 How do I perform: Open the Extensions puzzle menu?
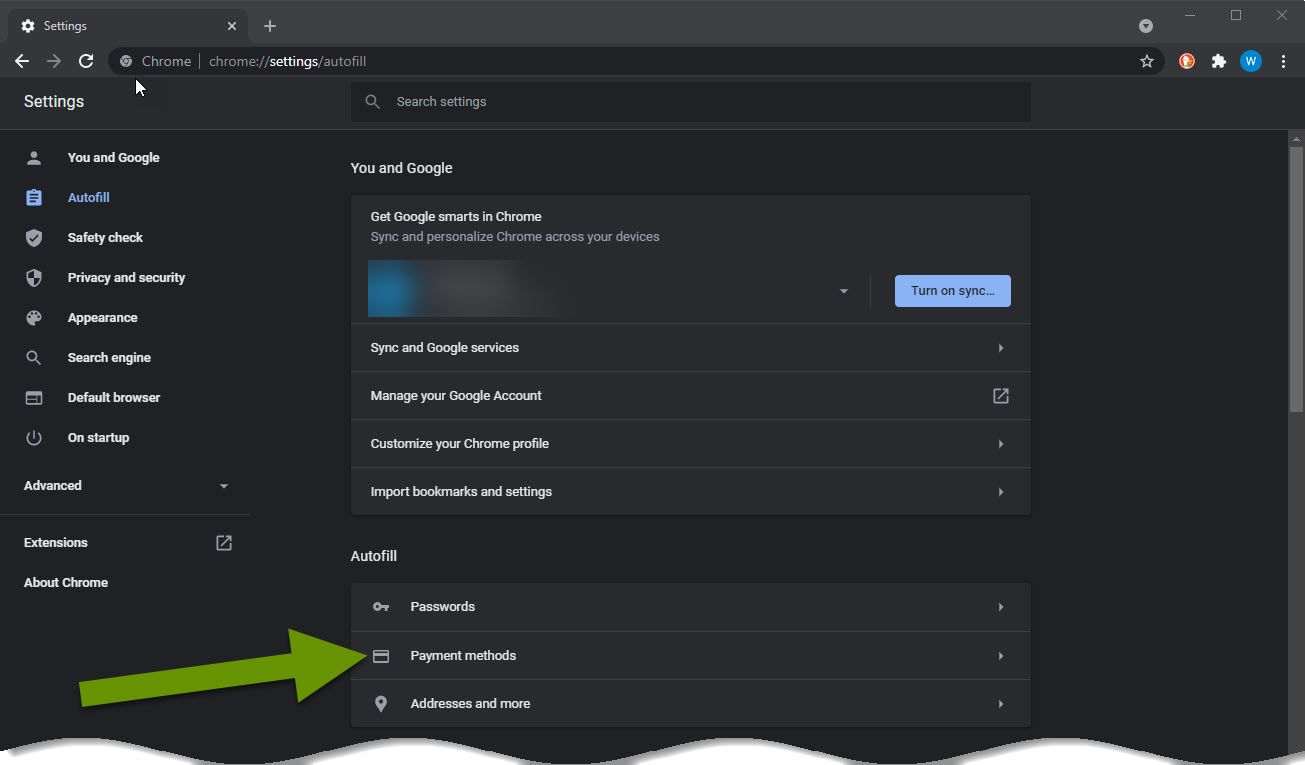tap(1218, 61)
